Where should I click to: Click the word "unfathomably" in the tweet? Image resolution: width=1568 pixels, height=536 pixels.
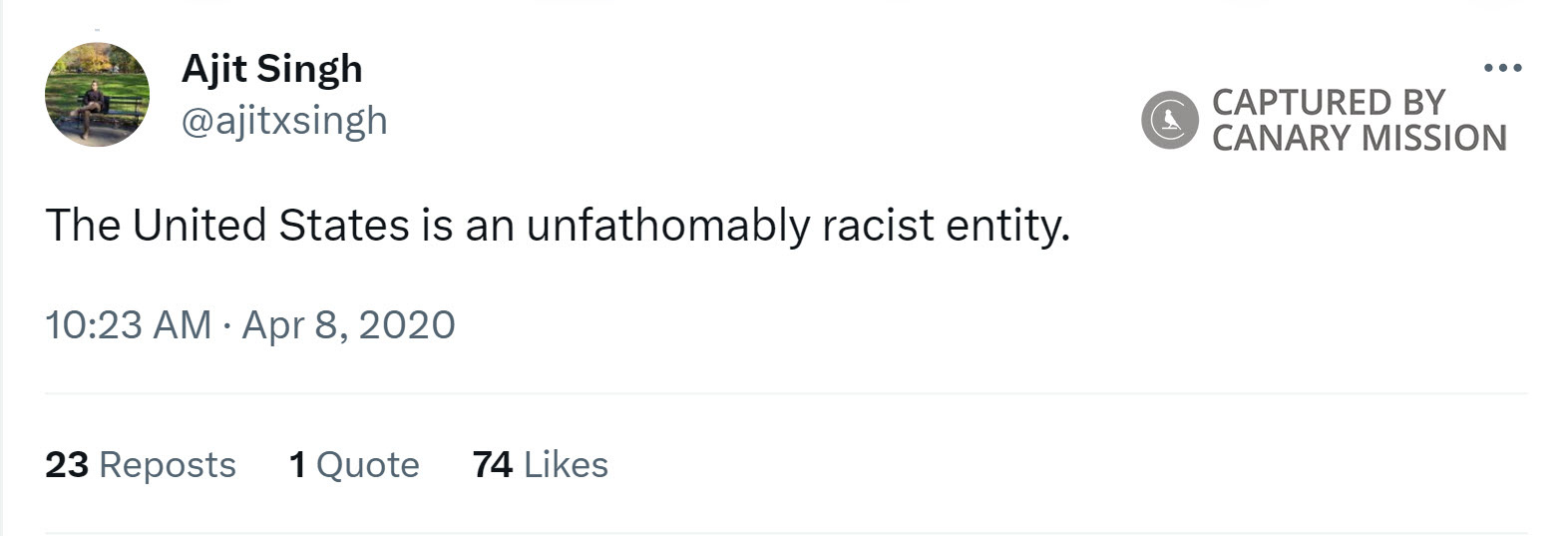668,226
